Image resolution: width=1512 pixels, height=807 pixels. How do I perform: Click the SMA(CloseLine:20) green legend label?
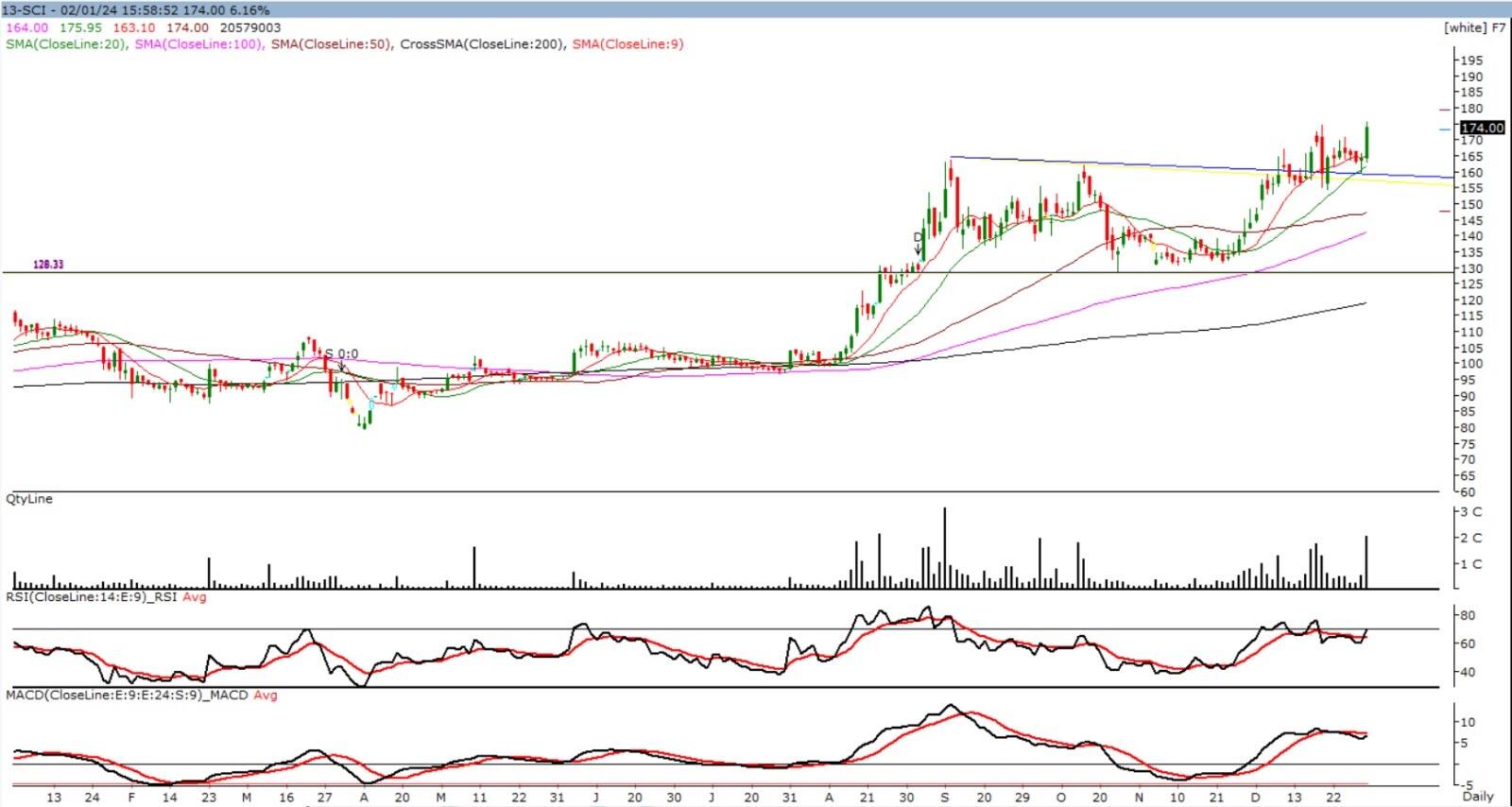pyautogui.click(x=65, y=44)
